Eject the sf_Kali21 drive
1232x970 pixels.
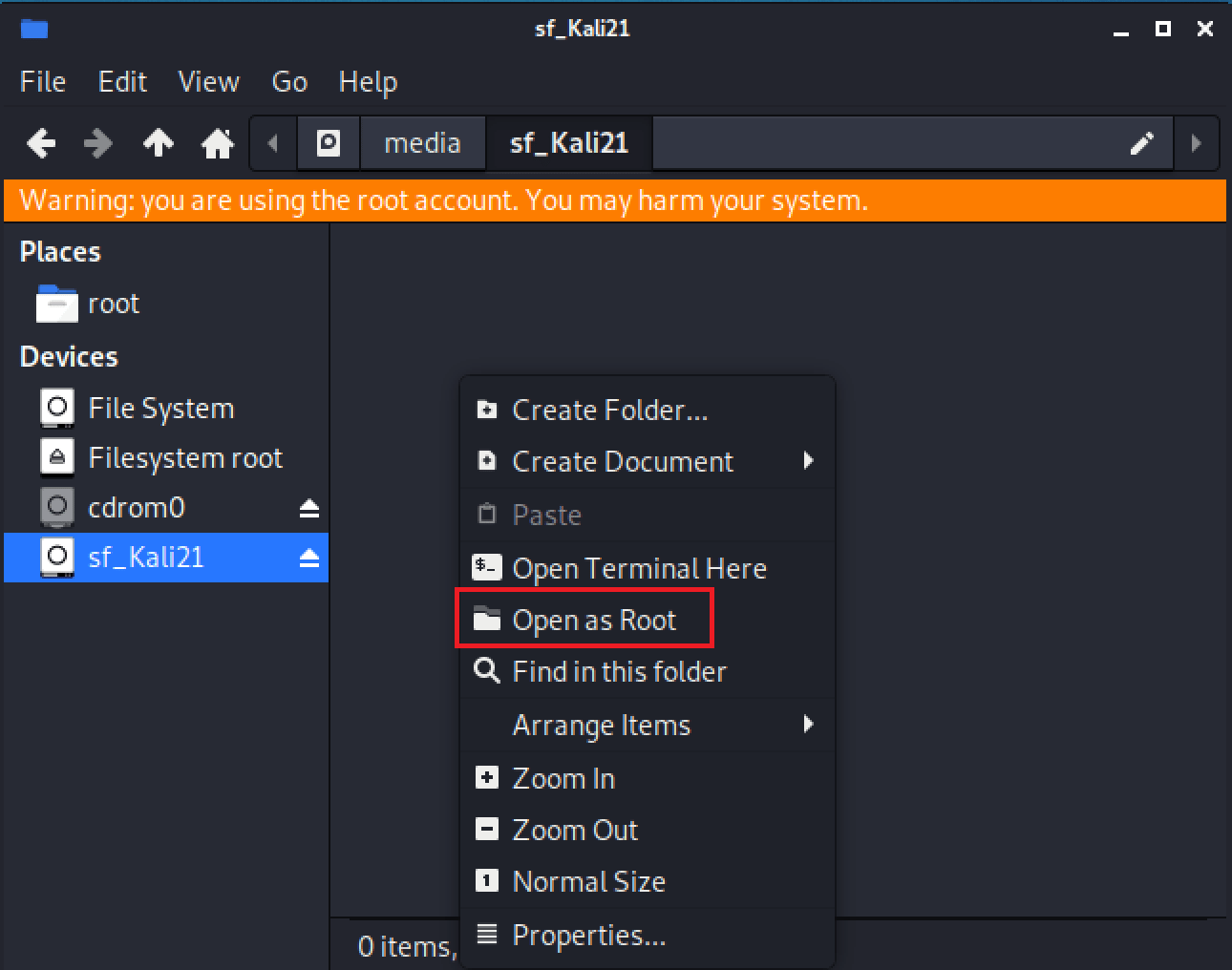coord(308,558)
